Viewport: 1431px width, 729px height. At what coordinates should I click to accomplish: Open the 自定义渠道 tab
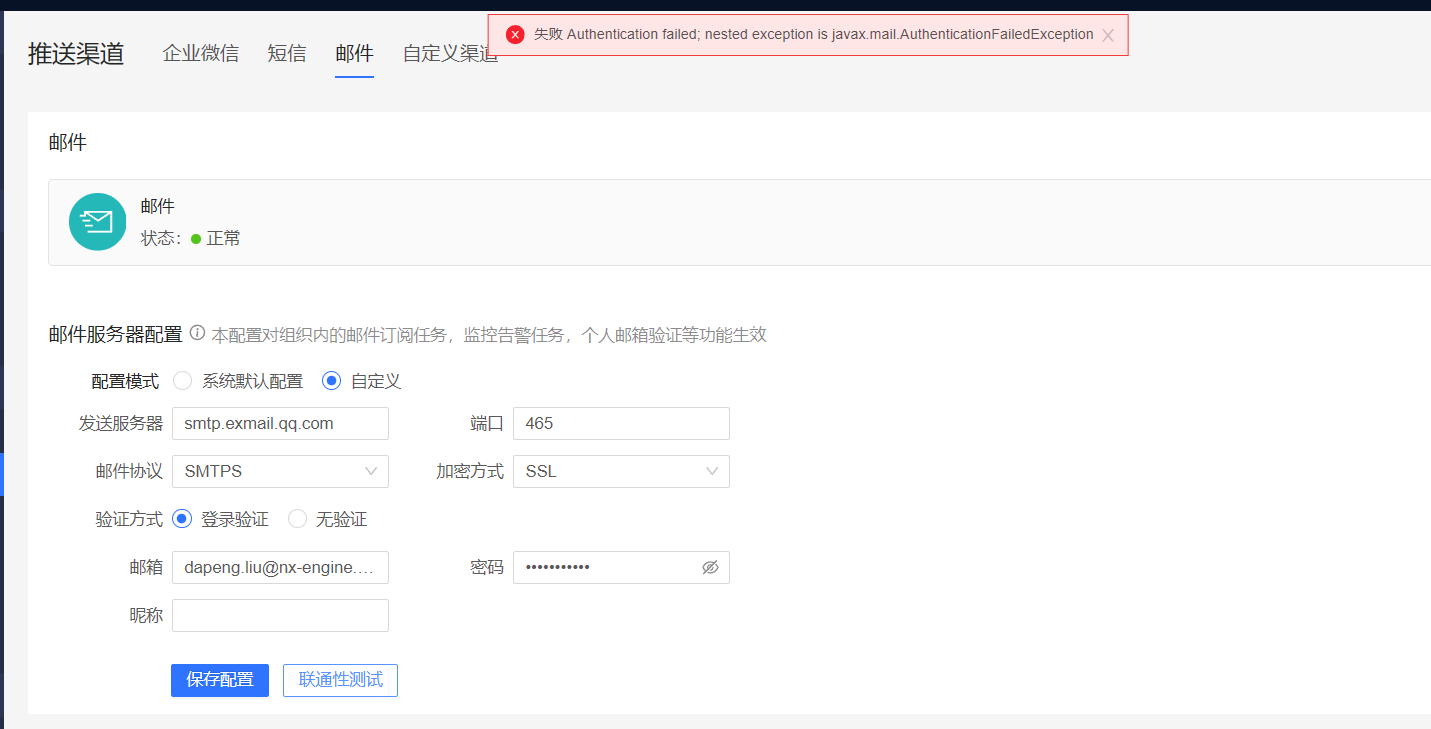click(449, 53)
